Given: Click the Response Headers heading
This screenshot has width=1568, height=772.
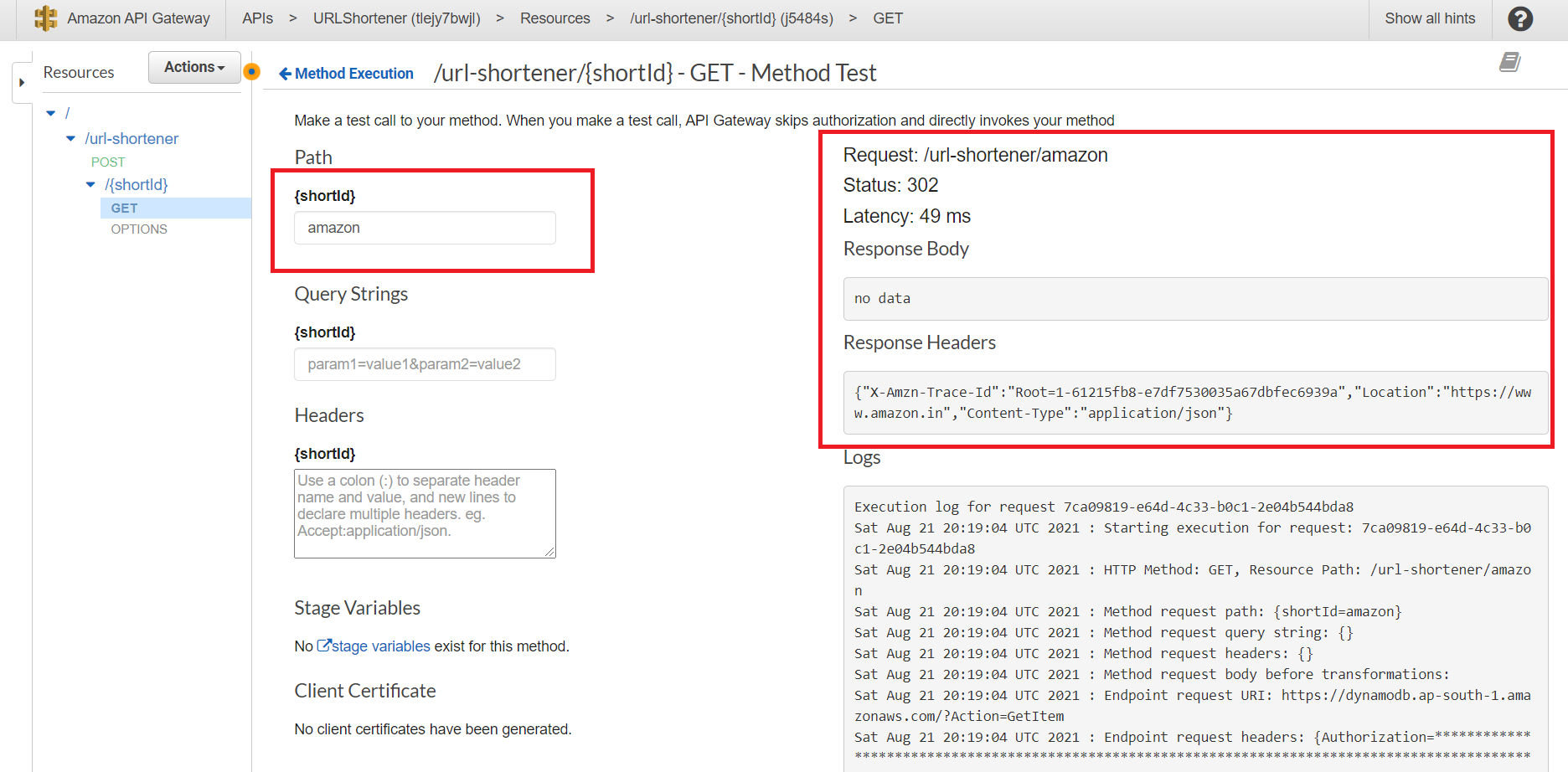Looking at the screenshot, I should (x=919, y=342).
